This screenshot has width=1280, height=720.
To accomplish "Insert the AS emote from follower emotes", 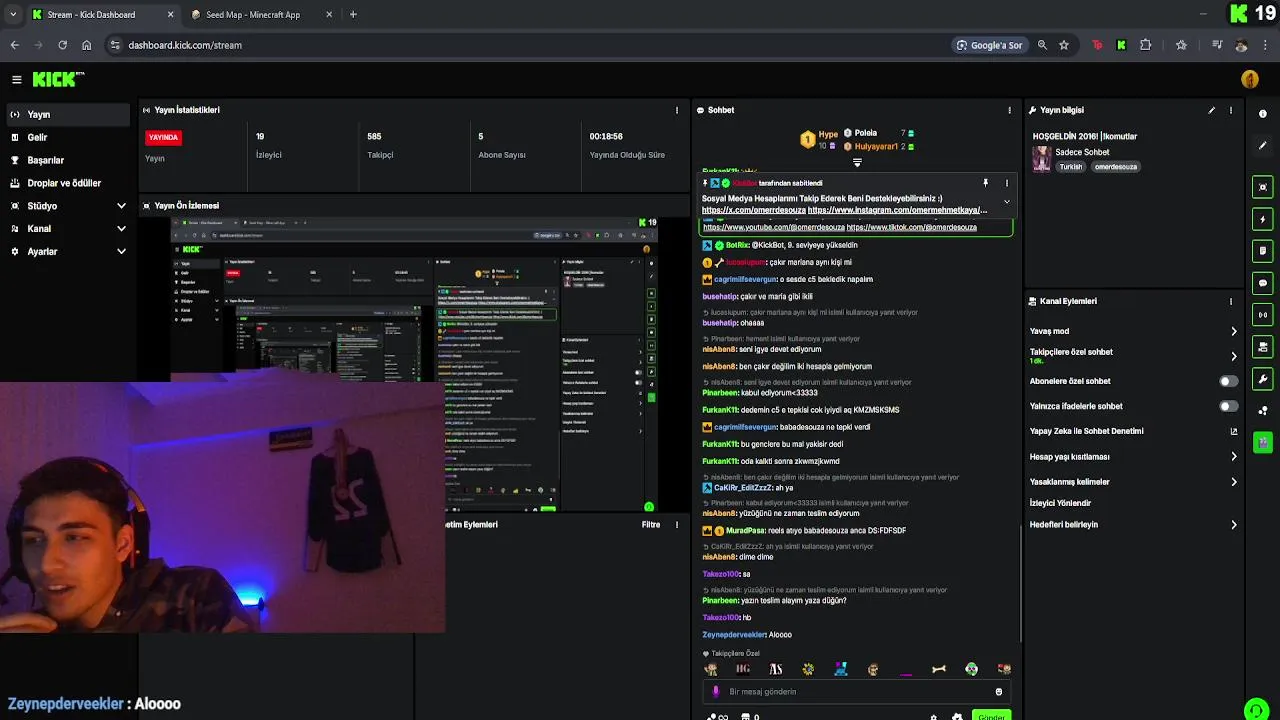I will coord(776,669).
